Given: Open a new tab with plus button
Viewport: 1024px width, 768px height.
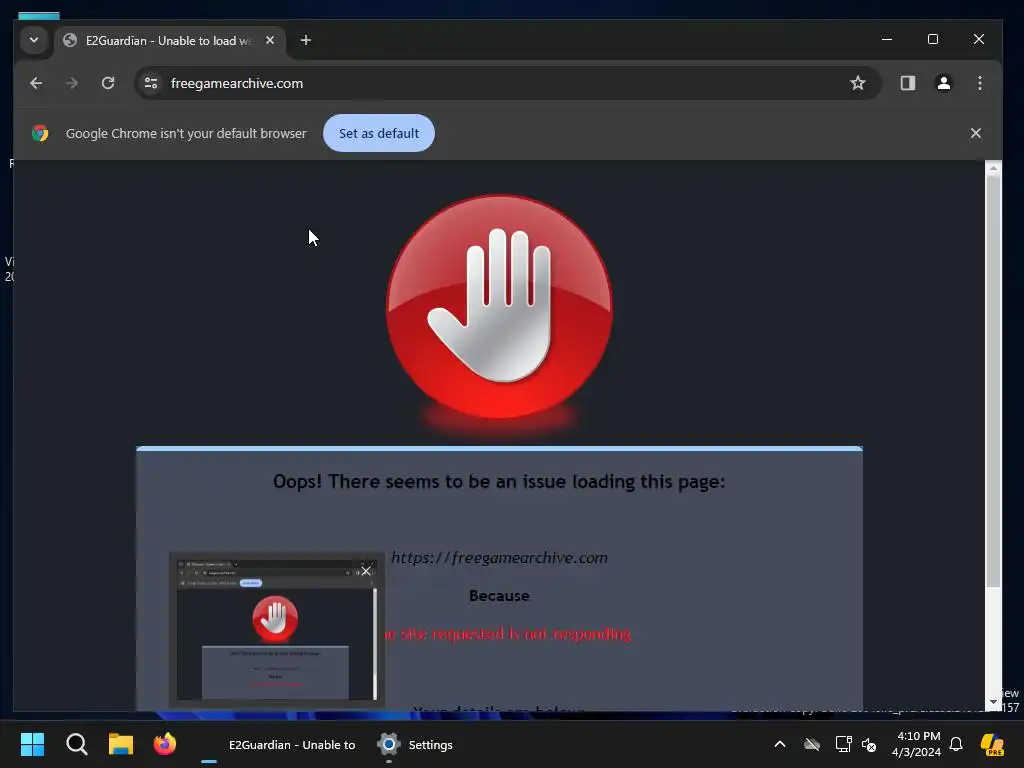Looking at the screenshot, I should click(306, 40).
